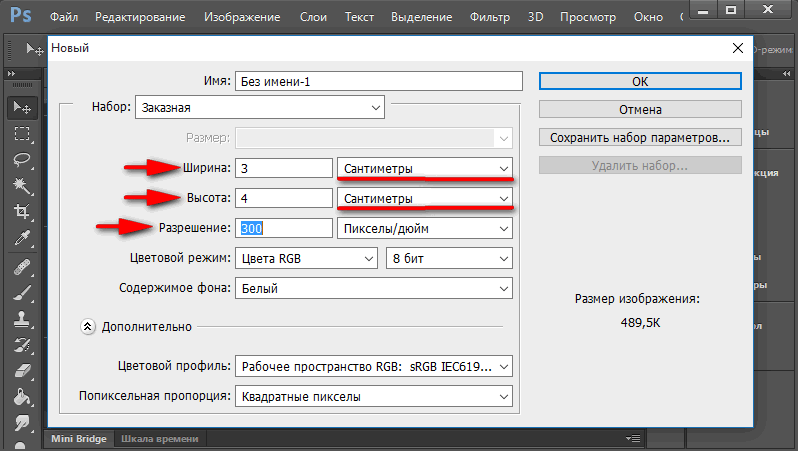Viewport: 798px width, 451px height.
Task: Open the Ширина units dropdown
Action: click(425, 168)
